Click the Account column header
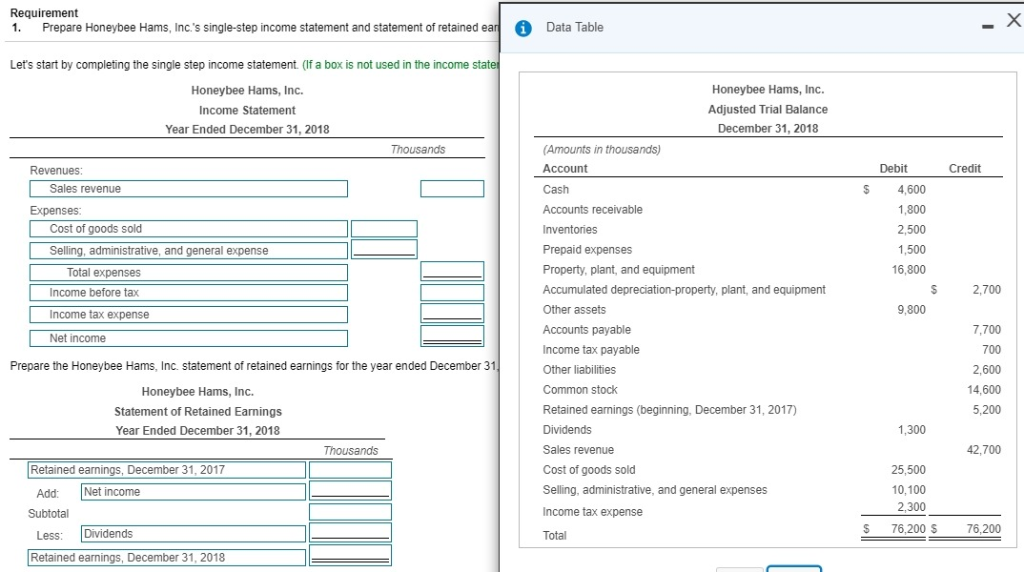This screenshot has height=572, width=1024. click(x=565, y=168)
